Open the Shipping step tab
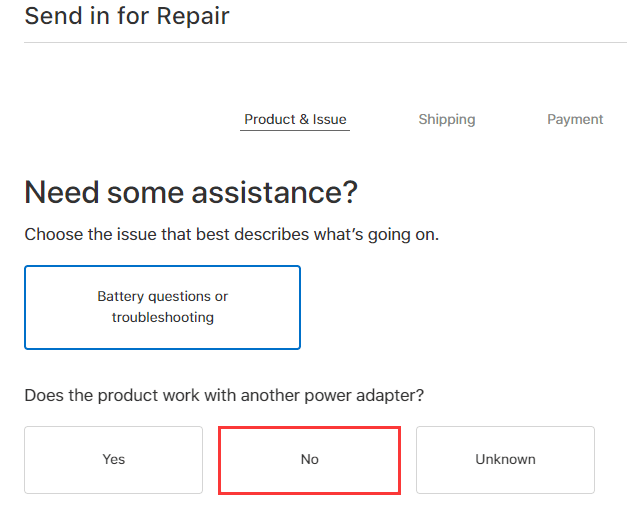Image resolution: width=627 pixels, height=524 pixels. point(446,120)
